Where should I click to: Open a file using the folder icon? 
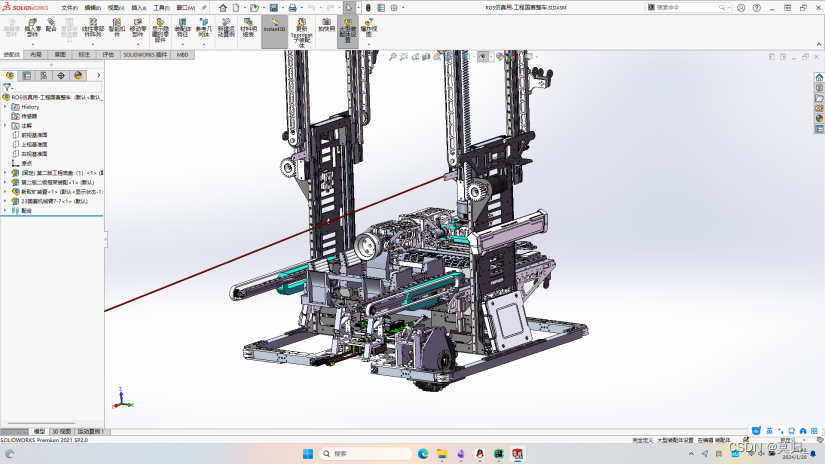(254, 8)
